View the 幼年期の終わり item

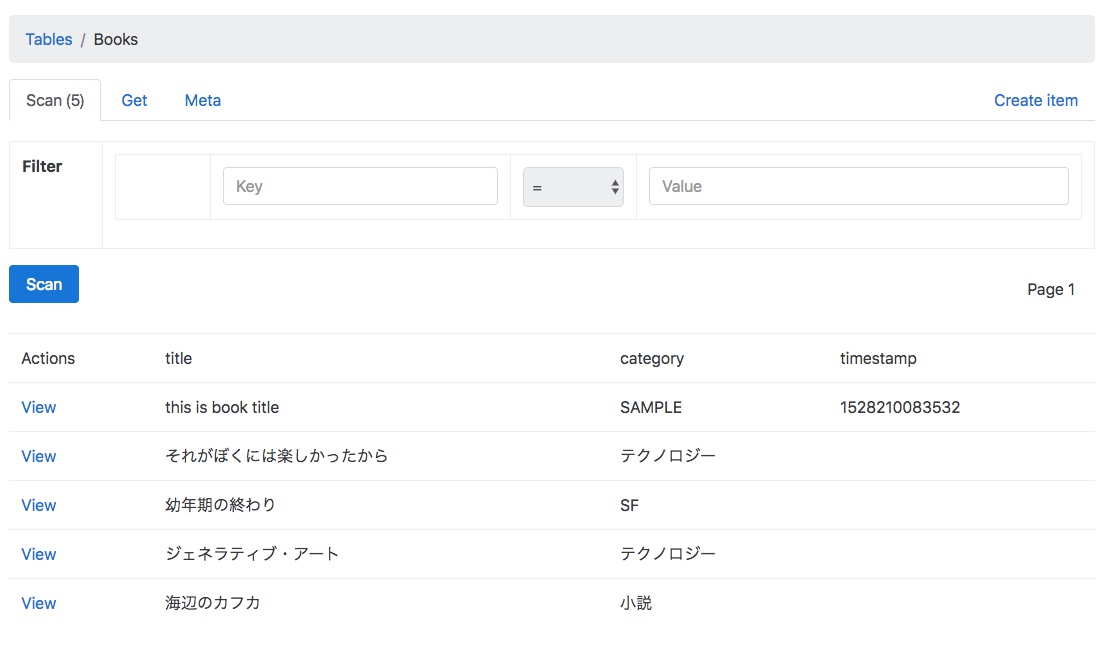39,505
